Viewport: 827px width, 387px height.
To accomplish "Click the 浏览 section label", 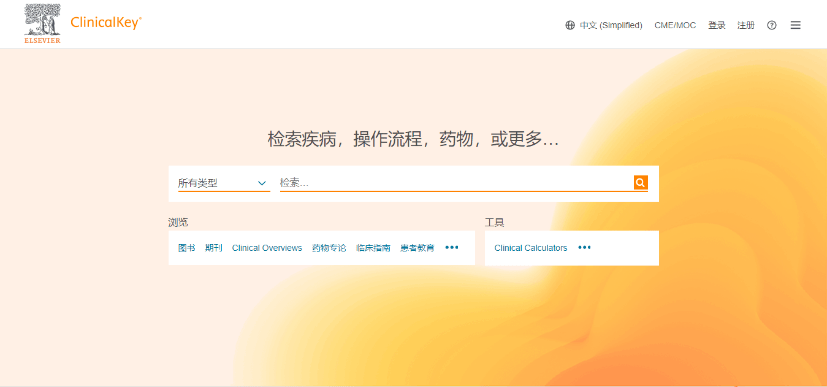I will 178,222.
